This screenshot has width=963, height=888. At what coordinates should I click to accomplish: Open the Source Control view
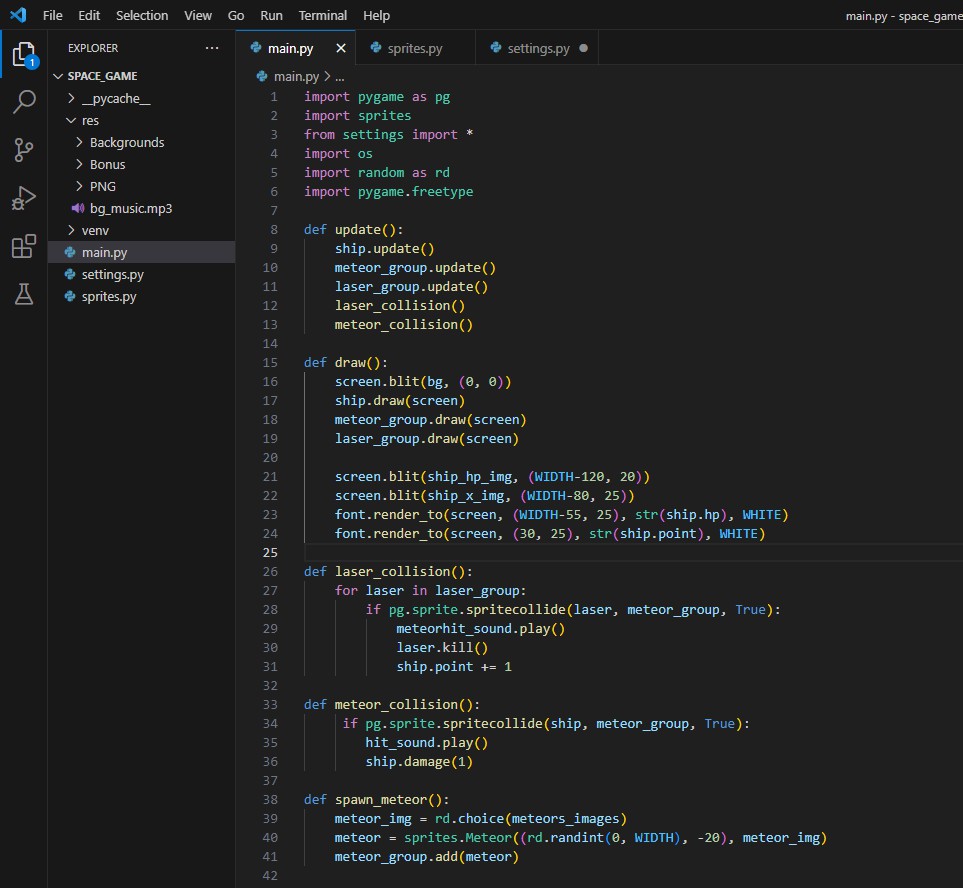tap(24, 150)
